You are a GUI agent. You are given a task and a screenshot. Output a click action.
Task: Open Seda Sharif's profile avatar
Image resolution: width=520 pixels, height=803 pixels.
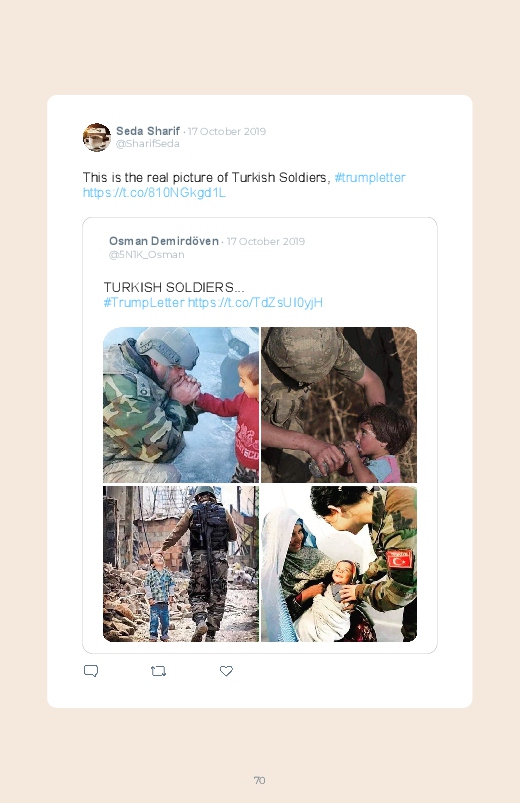pyautogui.click(x=97, y=137)
